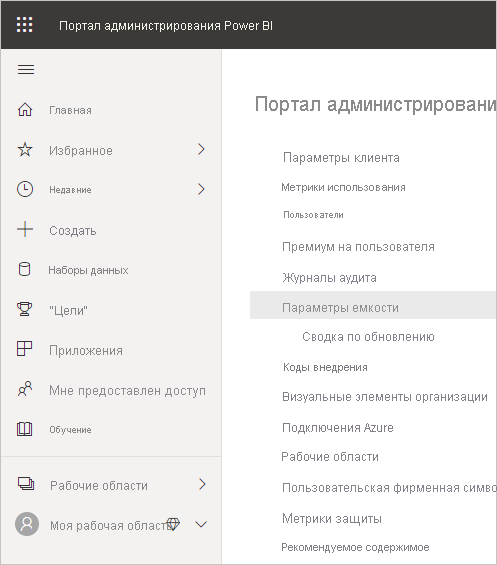This screenshot has height=565, width=497.
Task: Click the premium diamond icon
Action: (173, 524)
